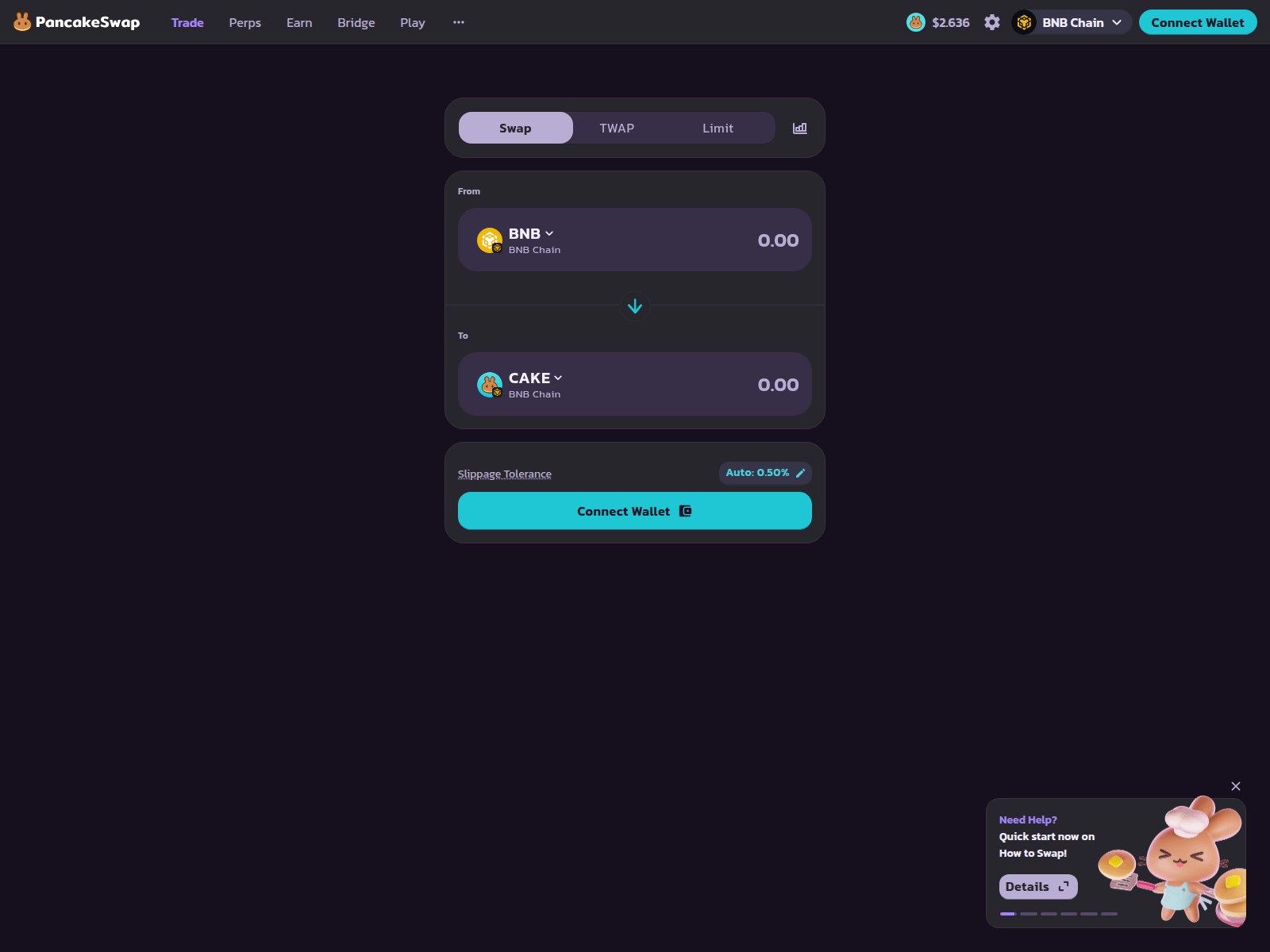Select the last help carousel indicator
This screenshot has width=1270, height=952.
click(x=1110, y=914)
